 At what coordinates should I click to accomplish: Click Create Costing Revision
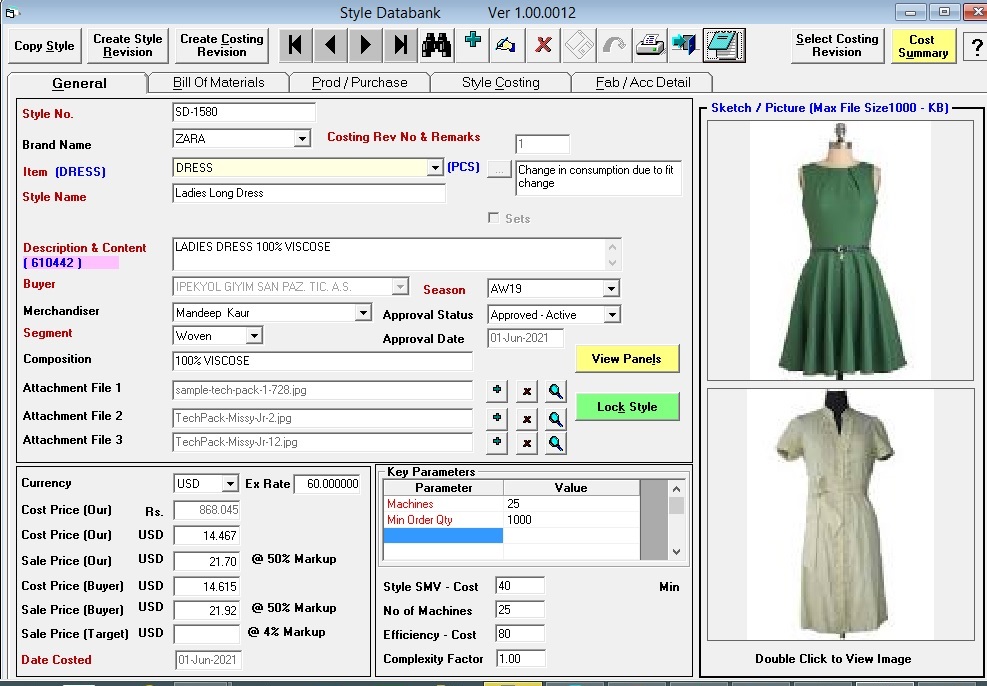222,46
